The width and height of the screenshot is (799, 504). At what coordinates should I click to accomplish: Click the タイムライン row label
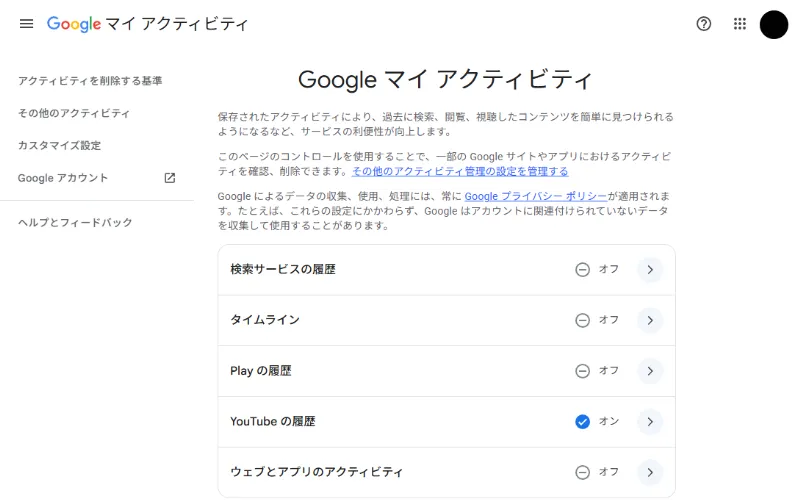point(265,320)
